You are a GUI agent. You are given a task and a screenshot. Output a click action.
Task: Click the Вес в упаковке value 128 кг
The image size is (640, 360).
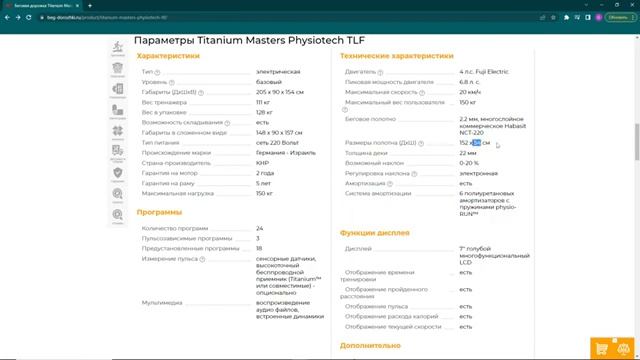pyautogui.click(x=264, y=113)
